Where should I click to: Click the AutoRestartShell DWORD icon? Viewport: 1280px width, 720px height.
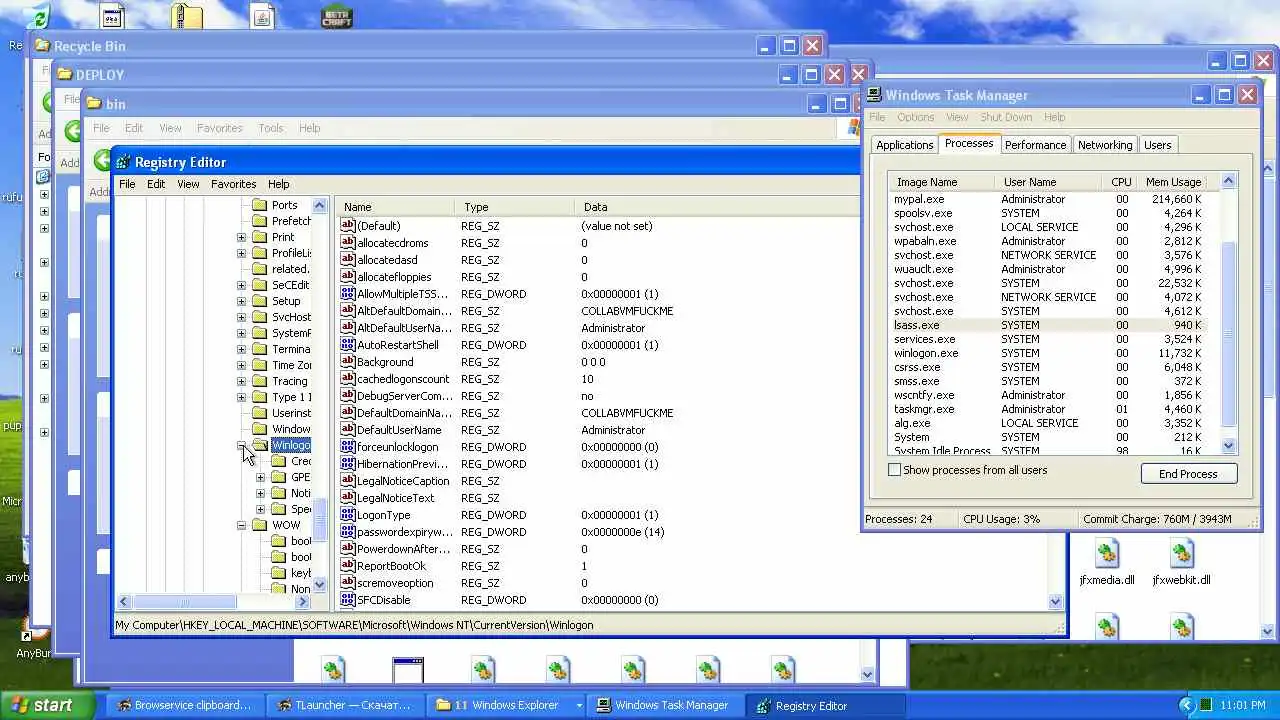[x=348, y=345]
